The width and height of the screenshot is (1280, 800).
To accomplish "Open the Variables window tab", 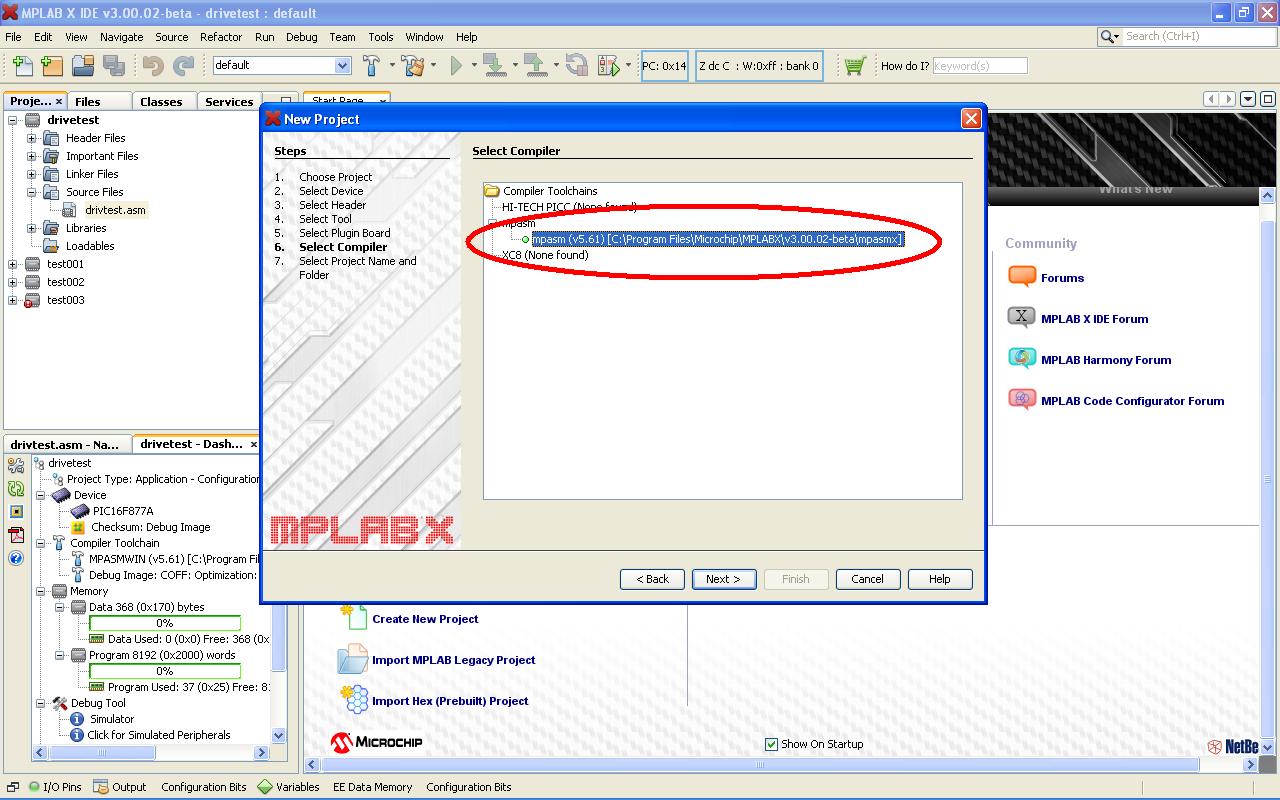I will pyautogui.click(x=288, y=787).
